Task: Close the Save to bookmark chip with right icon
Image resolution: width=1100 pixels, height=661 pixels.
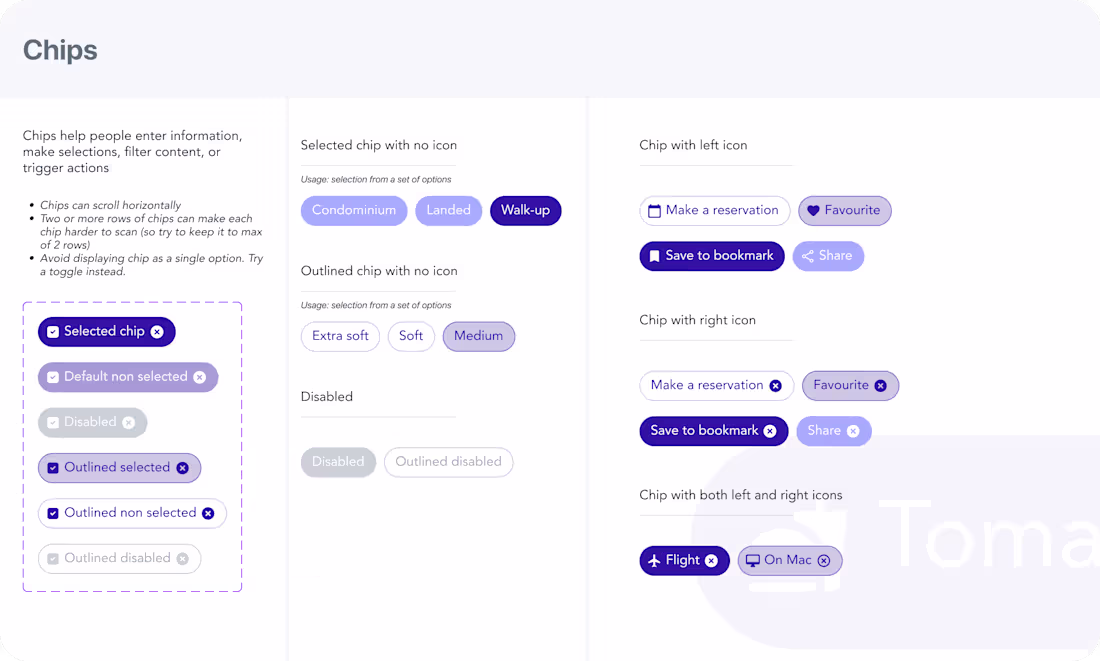Action: point(770,430)
